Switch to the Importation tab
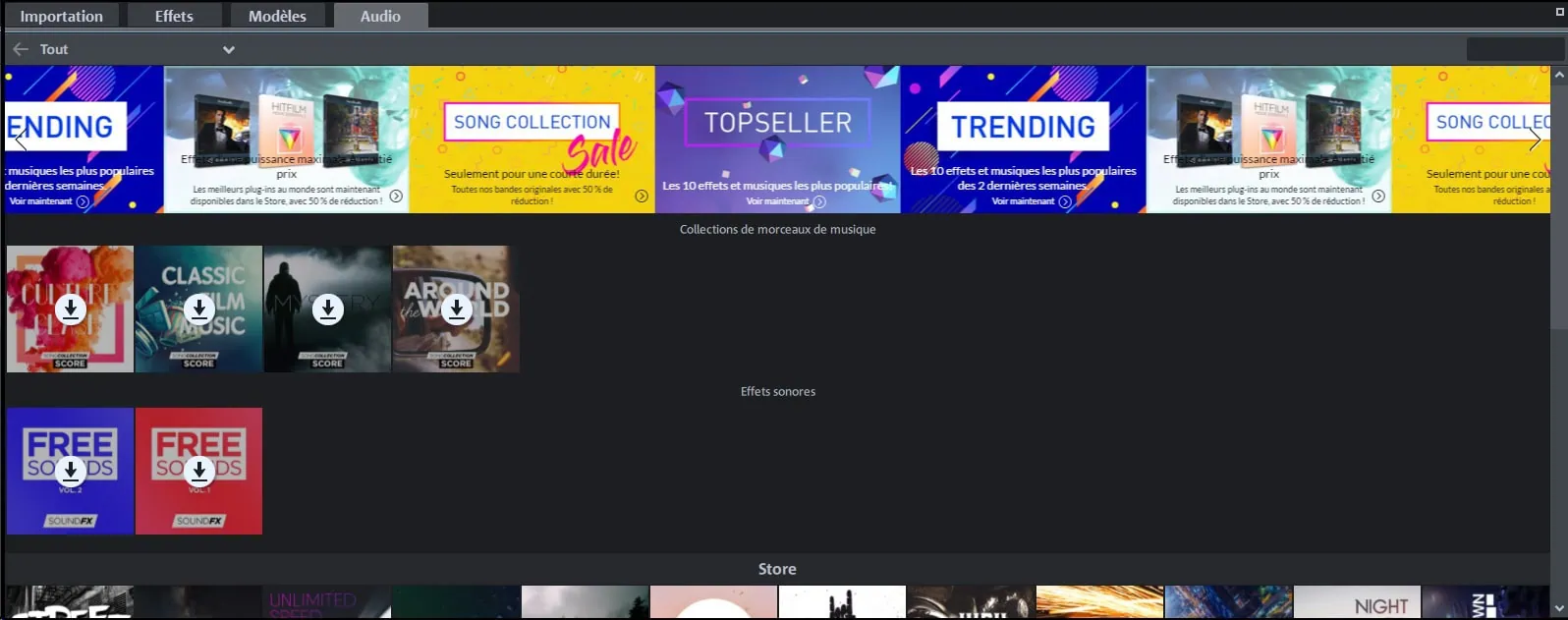 [61, 16]
